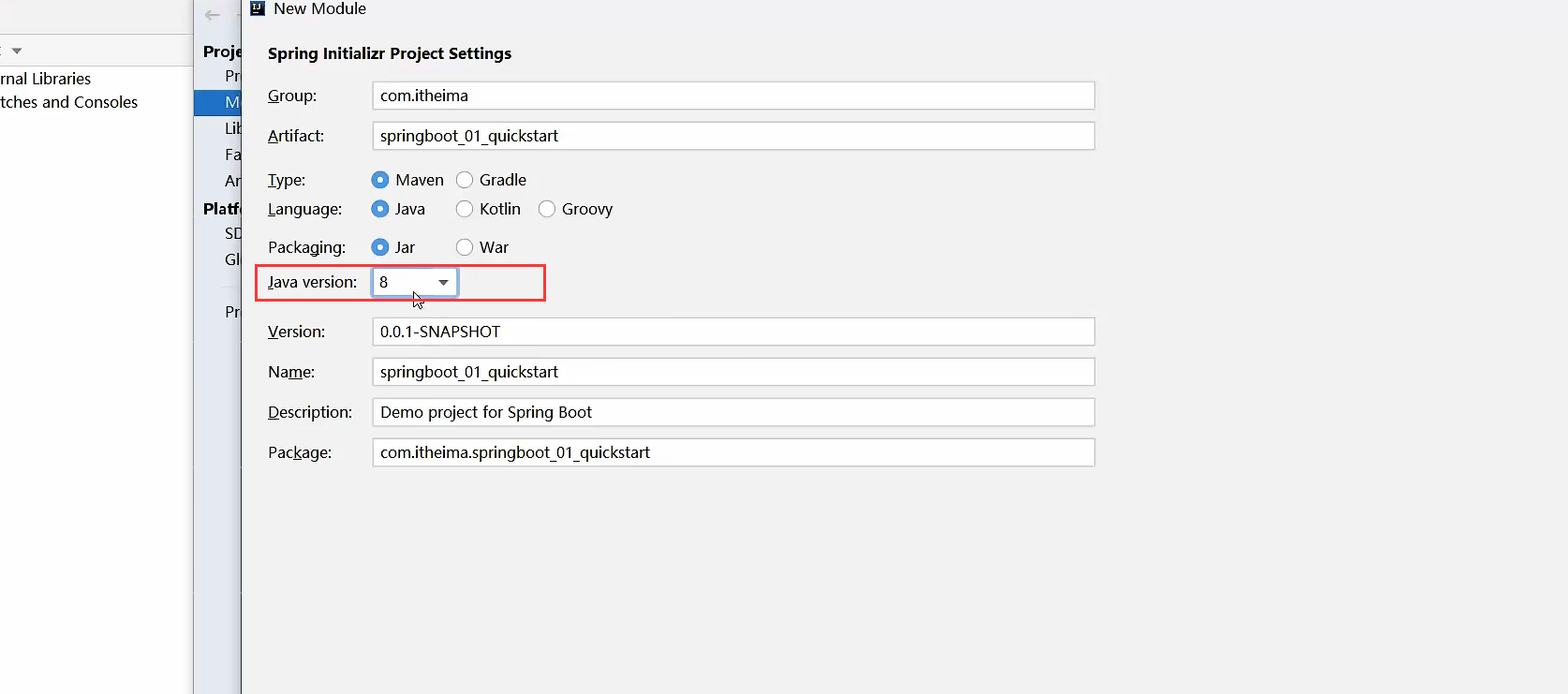
Task: Select the Maven type radio button
Action: (380, 180)
